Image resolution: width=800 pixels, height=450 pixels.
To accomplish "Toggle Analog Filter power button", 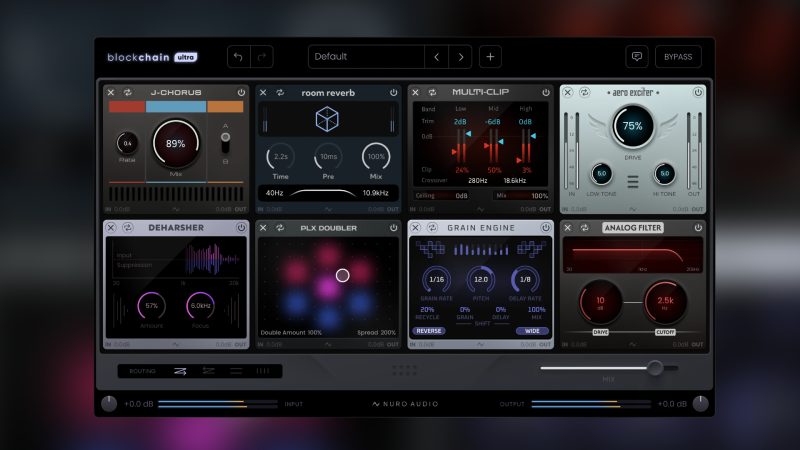I will [698, 228].
